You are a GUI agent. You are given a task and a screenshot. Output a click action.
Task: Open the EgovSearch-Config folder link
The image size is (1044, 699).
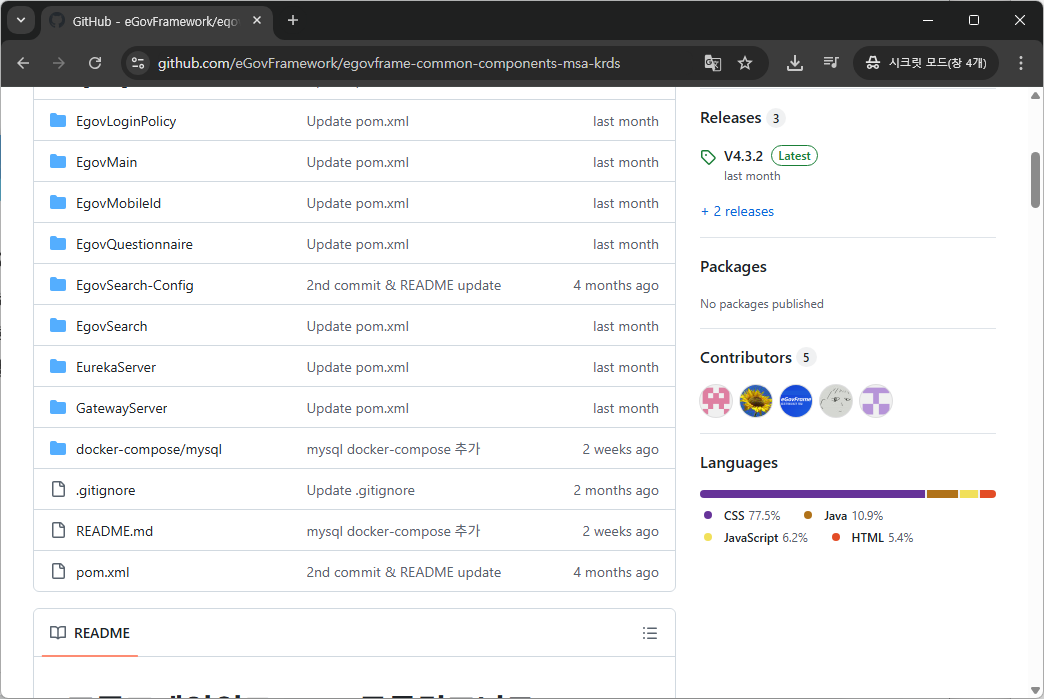tap(134, 286)
